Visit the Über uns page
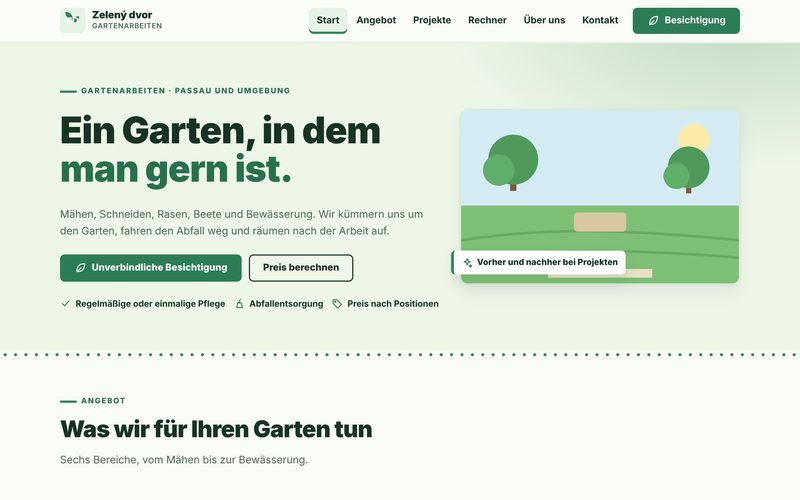 [544, 20]
